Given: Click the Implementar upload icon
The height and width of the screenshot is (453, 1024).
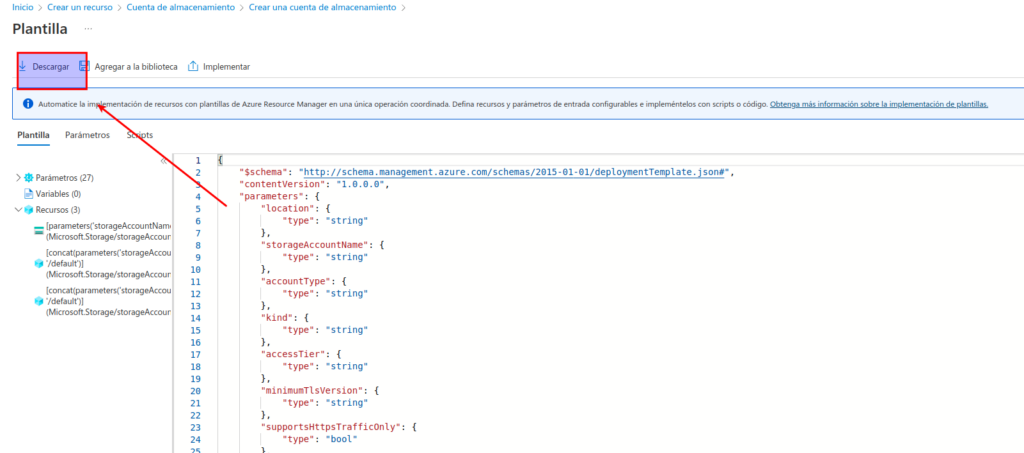Looking at the screenshot, I should [193, 66].
